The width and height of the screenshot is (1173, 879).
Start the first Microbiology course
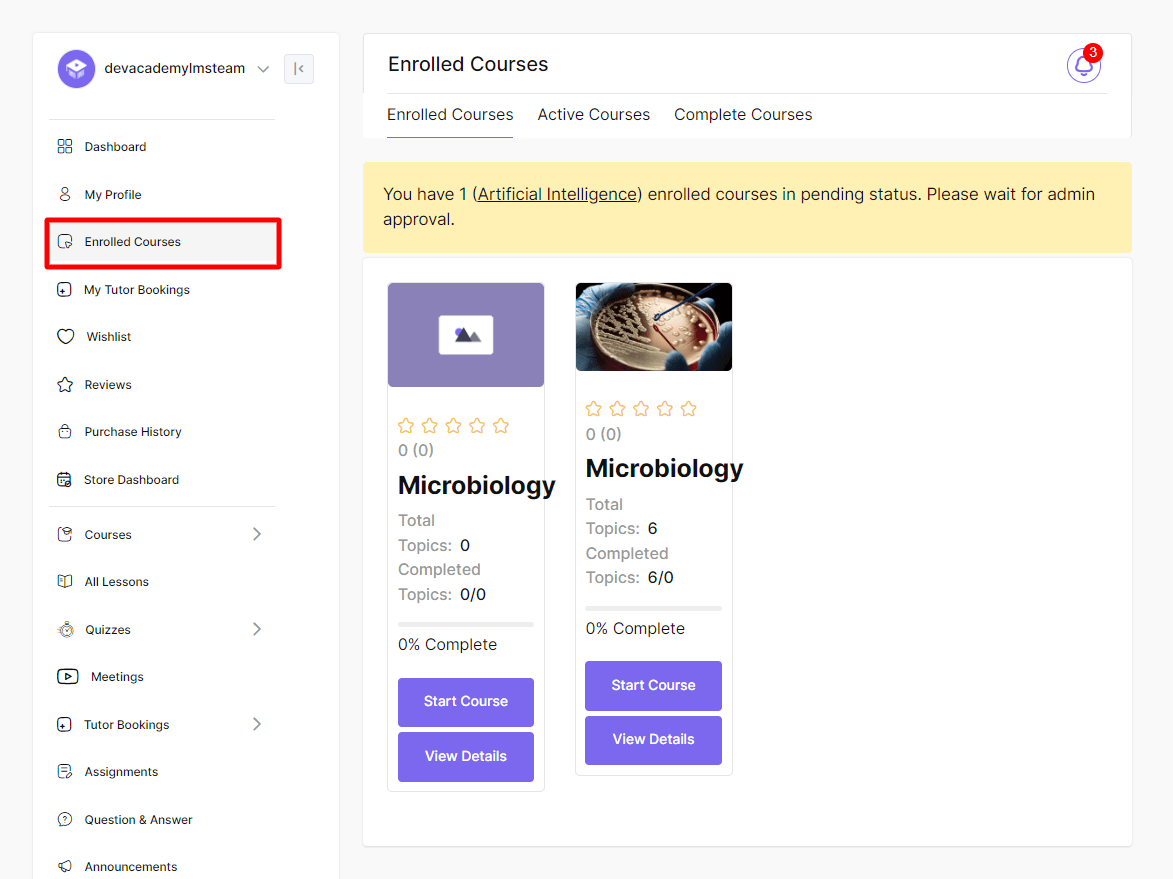click(x=465, y=702)
